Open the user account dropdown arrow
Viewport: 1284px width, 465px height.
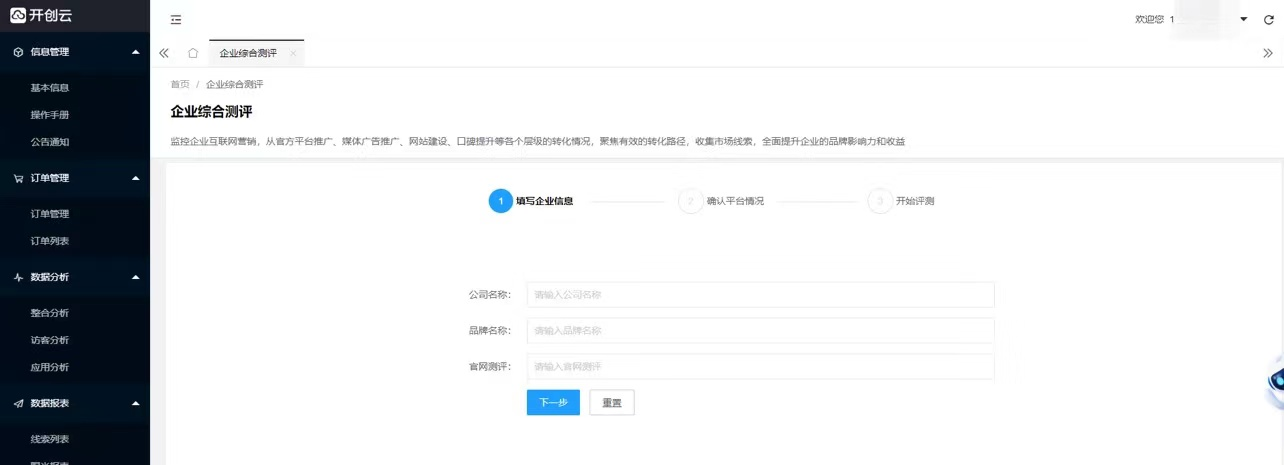pos(1243,19)
